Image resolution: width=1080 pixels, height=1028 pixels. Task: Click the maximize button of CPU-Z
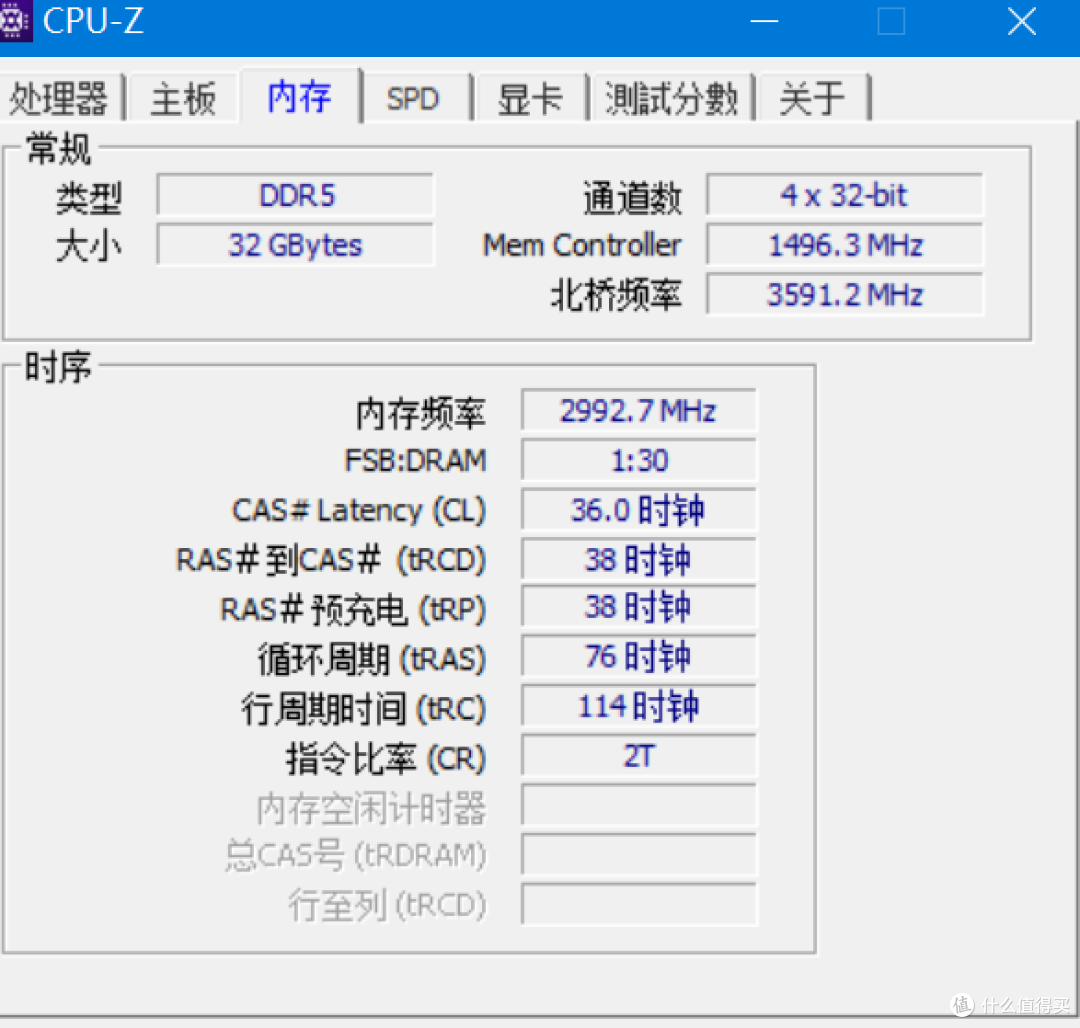[x=891, y=21]
